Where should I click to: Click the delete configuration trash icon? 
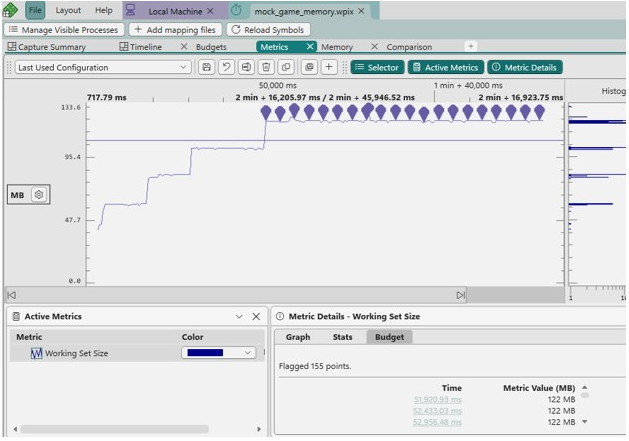pos(266,67)
